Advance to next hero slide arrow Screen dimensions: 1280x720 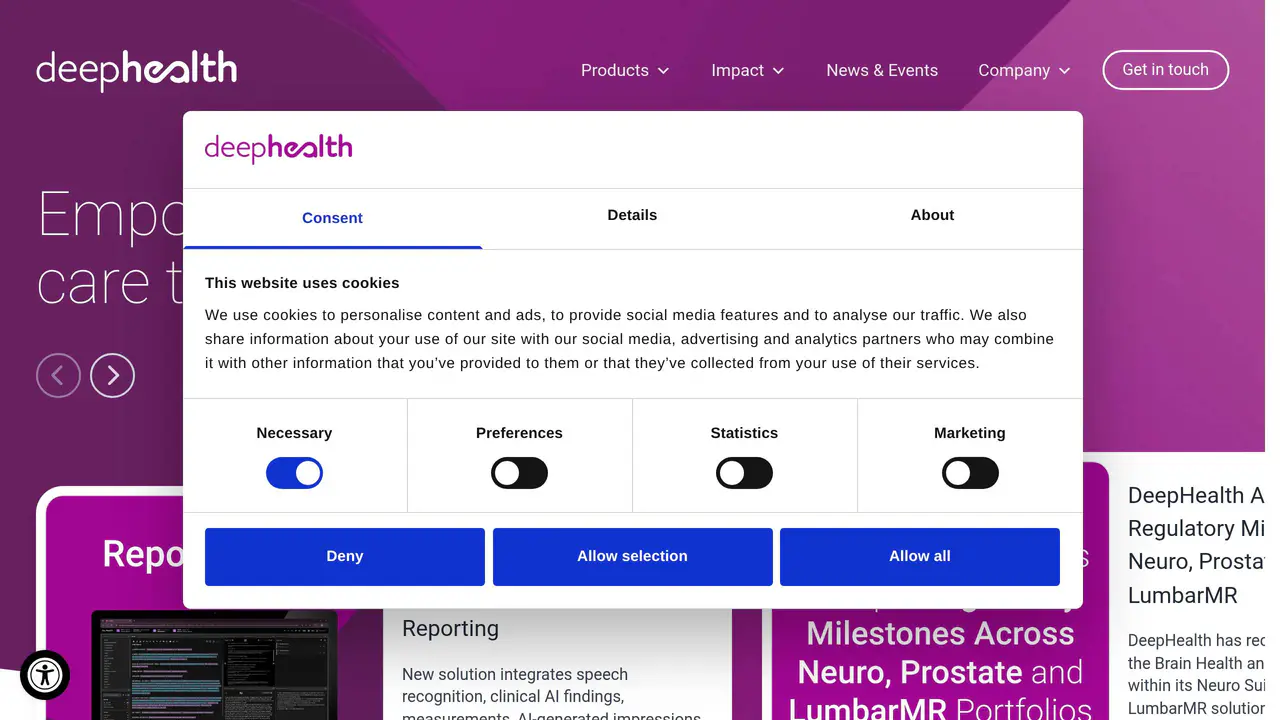tap(112, 375)
